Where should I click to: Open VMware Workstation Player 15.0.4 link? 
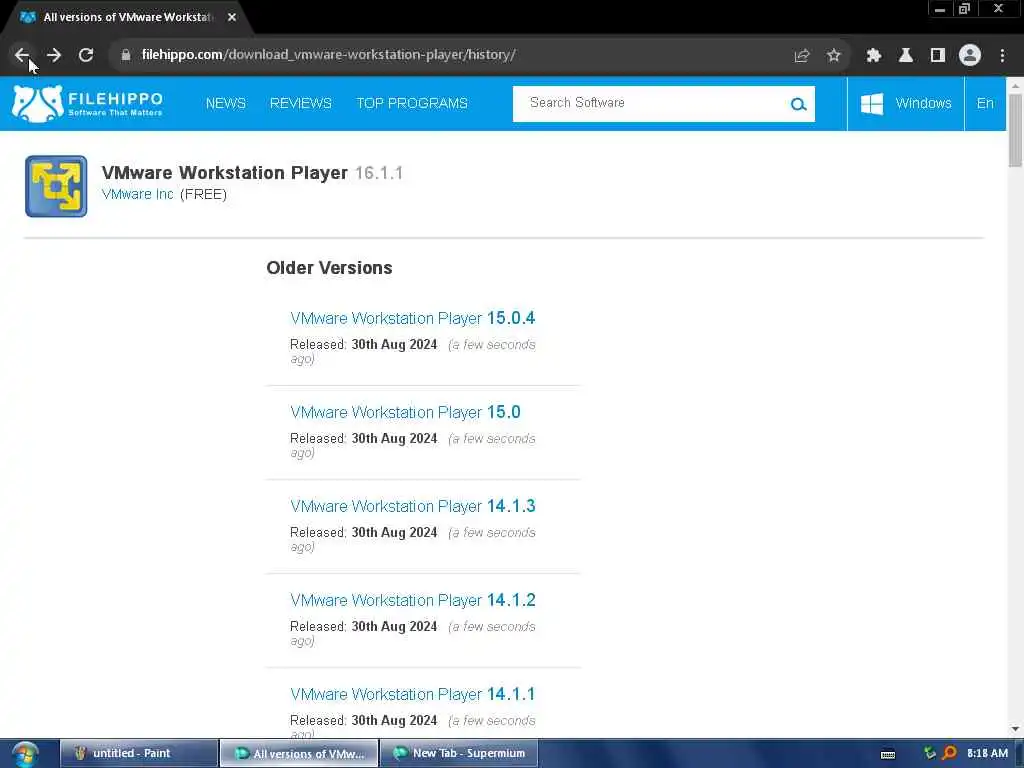pyautogui.click(x=413, y=318)
